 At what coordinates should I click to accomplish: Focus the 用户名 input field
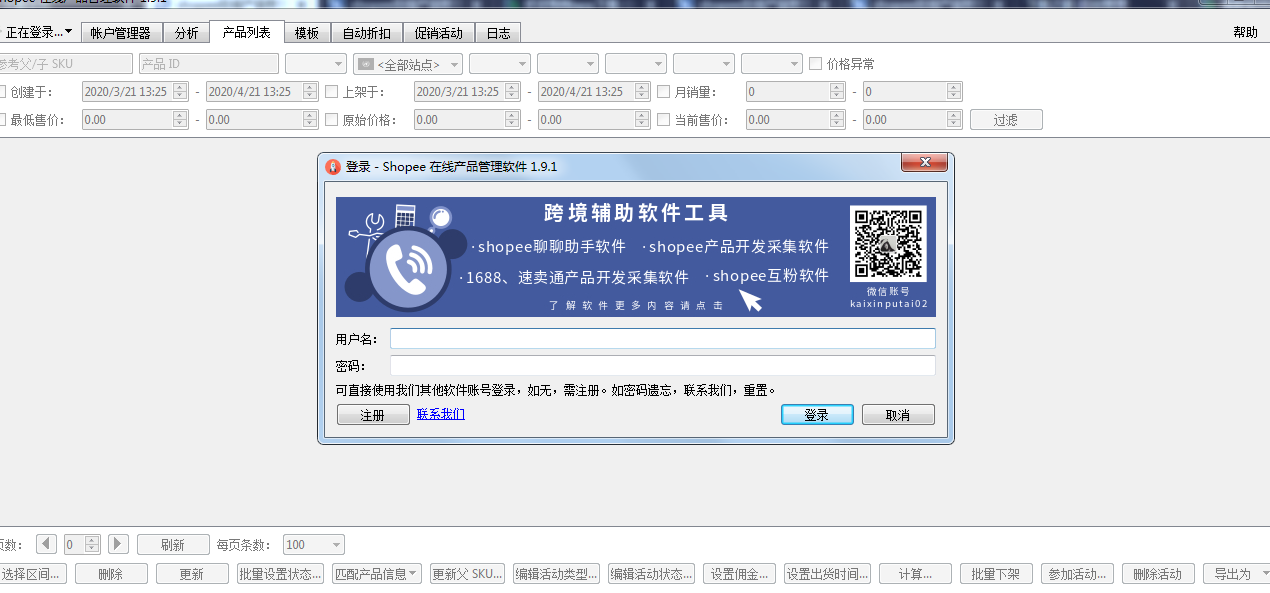(x=663, y=339)
